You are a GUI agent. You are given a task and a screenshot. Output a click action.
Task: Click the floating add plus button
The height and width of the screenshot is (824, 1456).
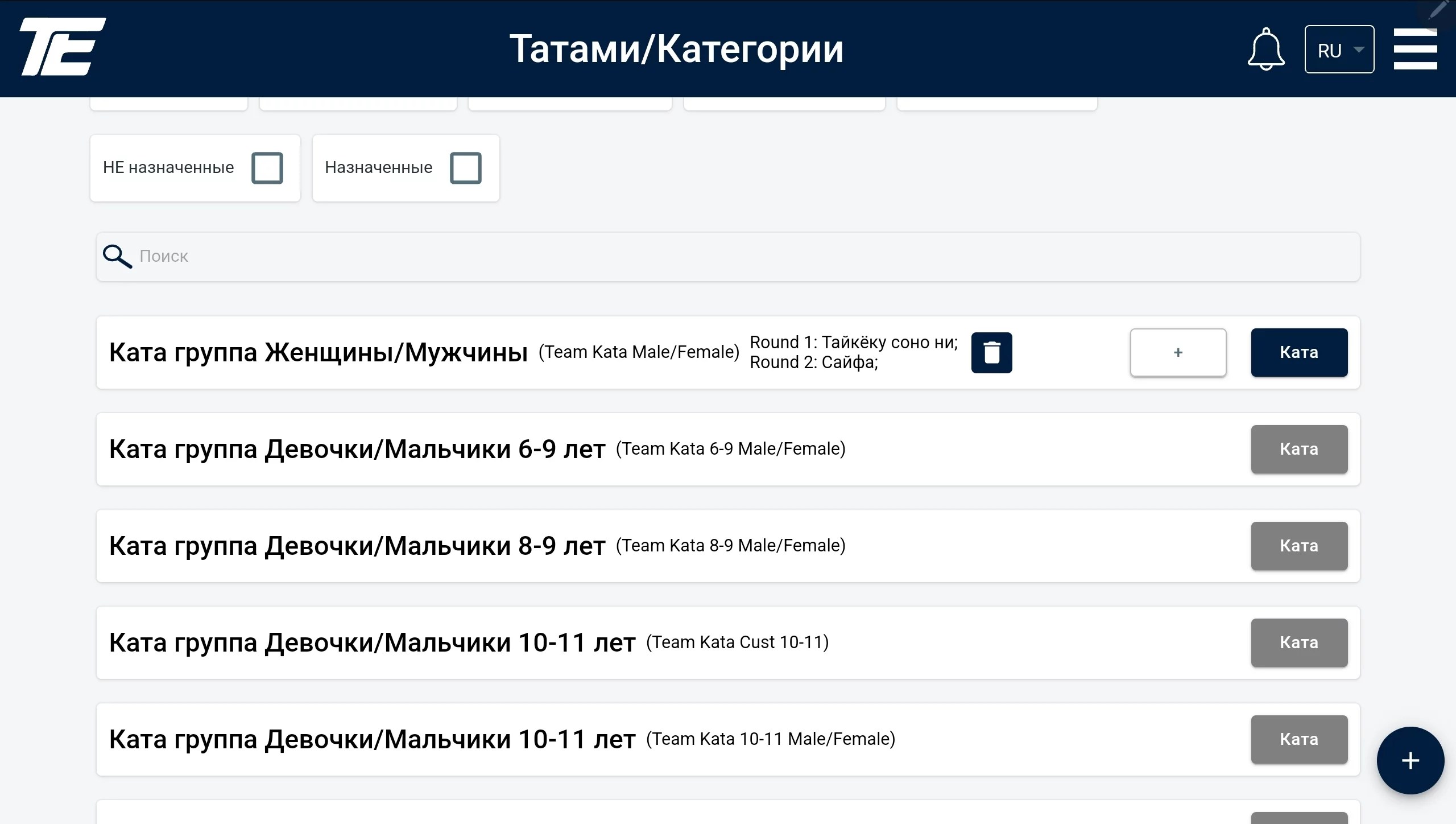coord(1410,760)
